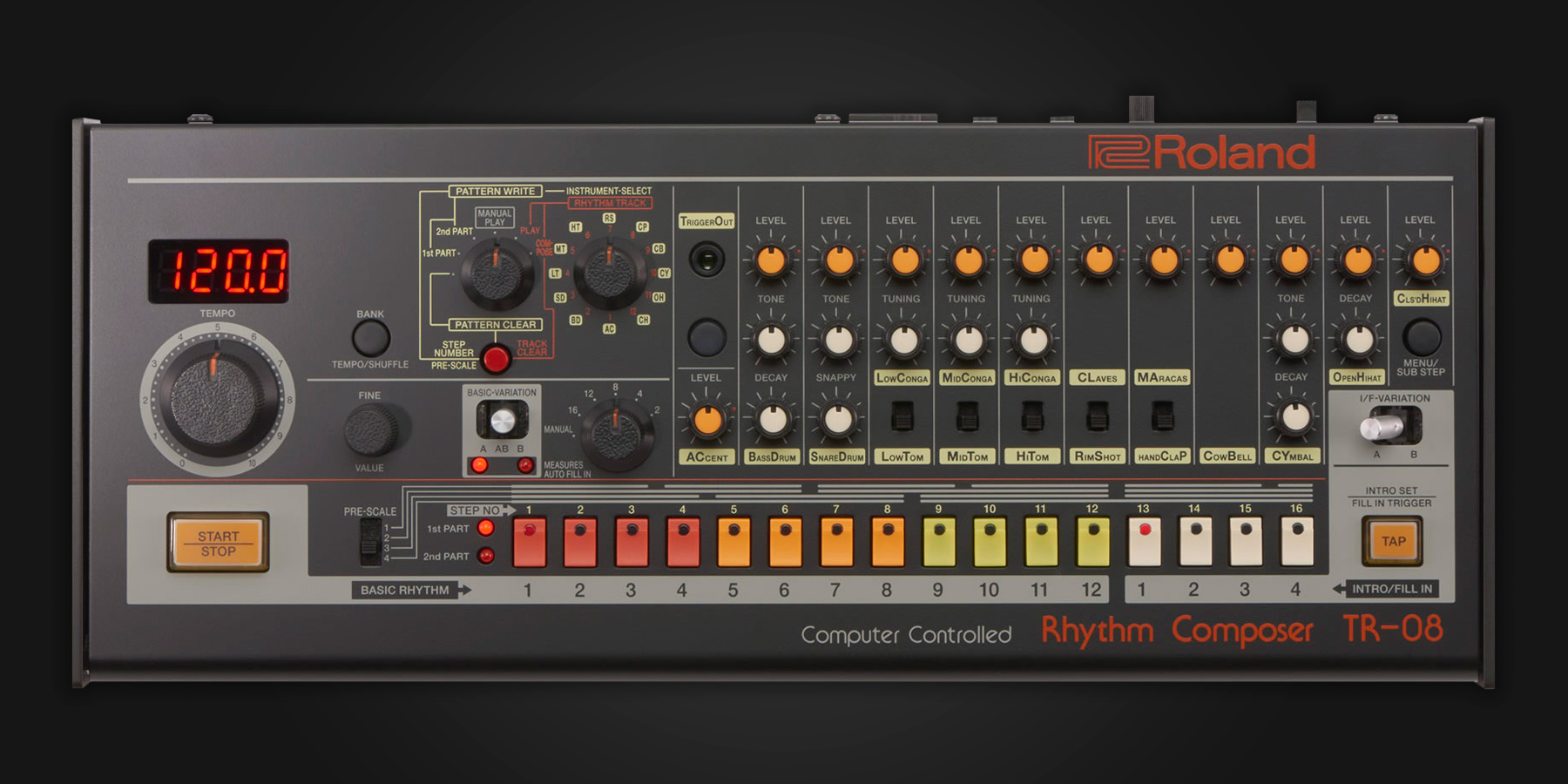1568x784 pixels.
Task: Push the MENU/SUB STEP button
Action: [1422, 337]
